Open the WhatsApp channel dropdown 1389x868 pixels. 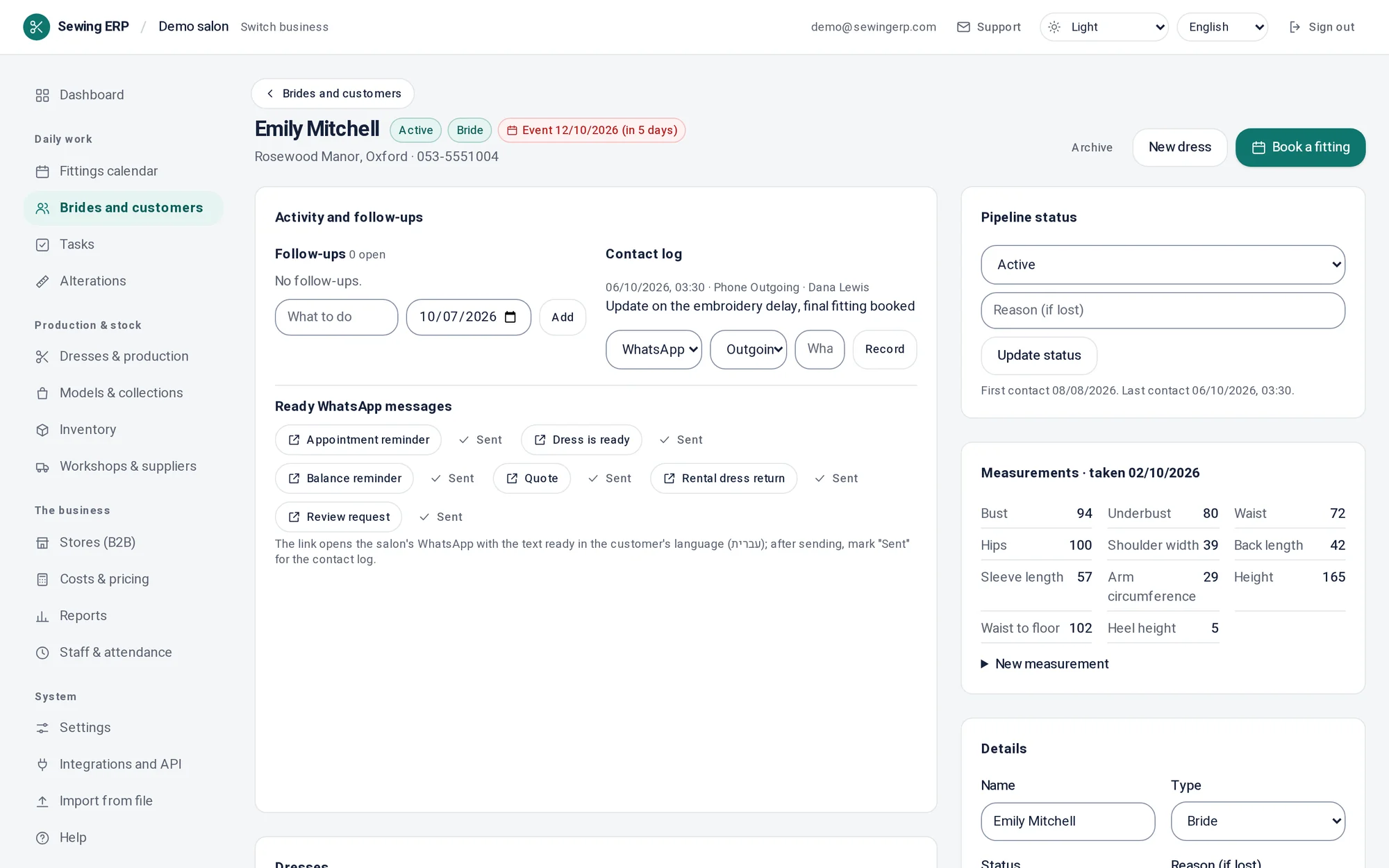point(654,349)
